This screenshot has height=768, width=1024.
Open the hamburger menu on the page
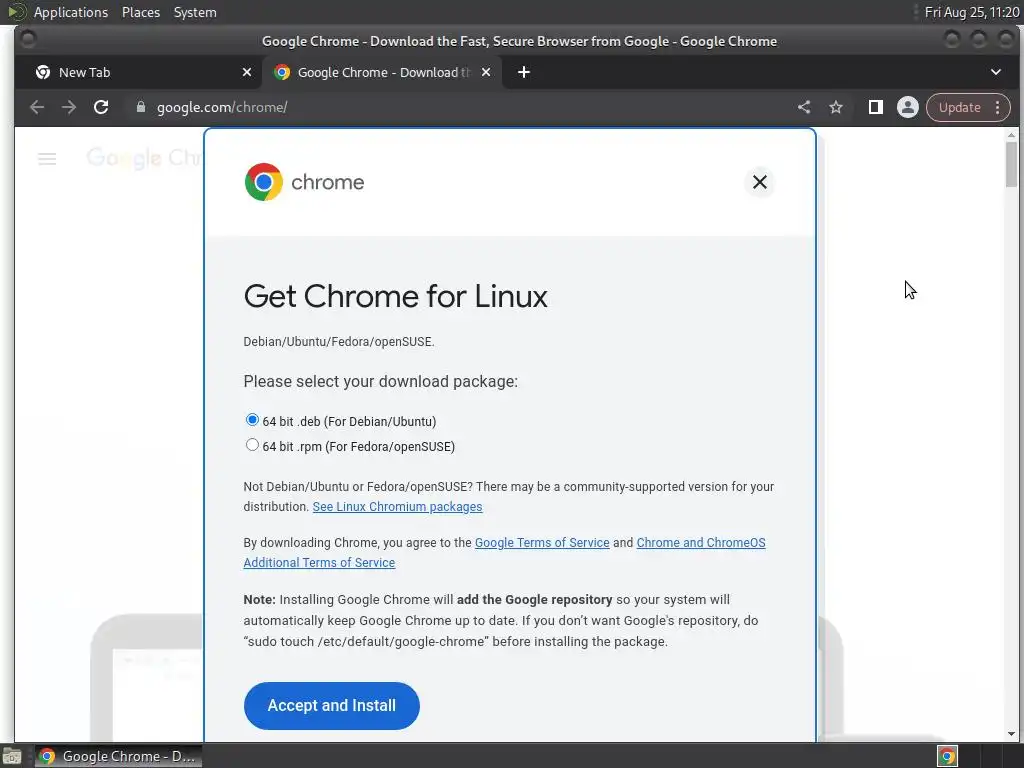[47, 159]
